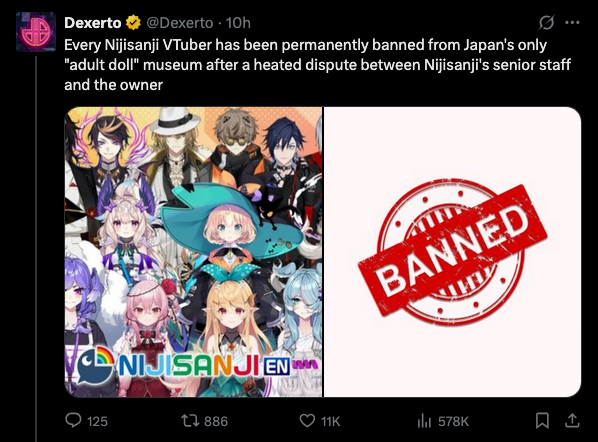The height and width of the screenshot is (442, 598).
Task: Open the Nijisanji EN characters image
Action: 193,252
